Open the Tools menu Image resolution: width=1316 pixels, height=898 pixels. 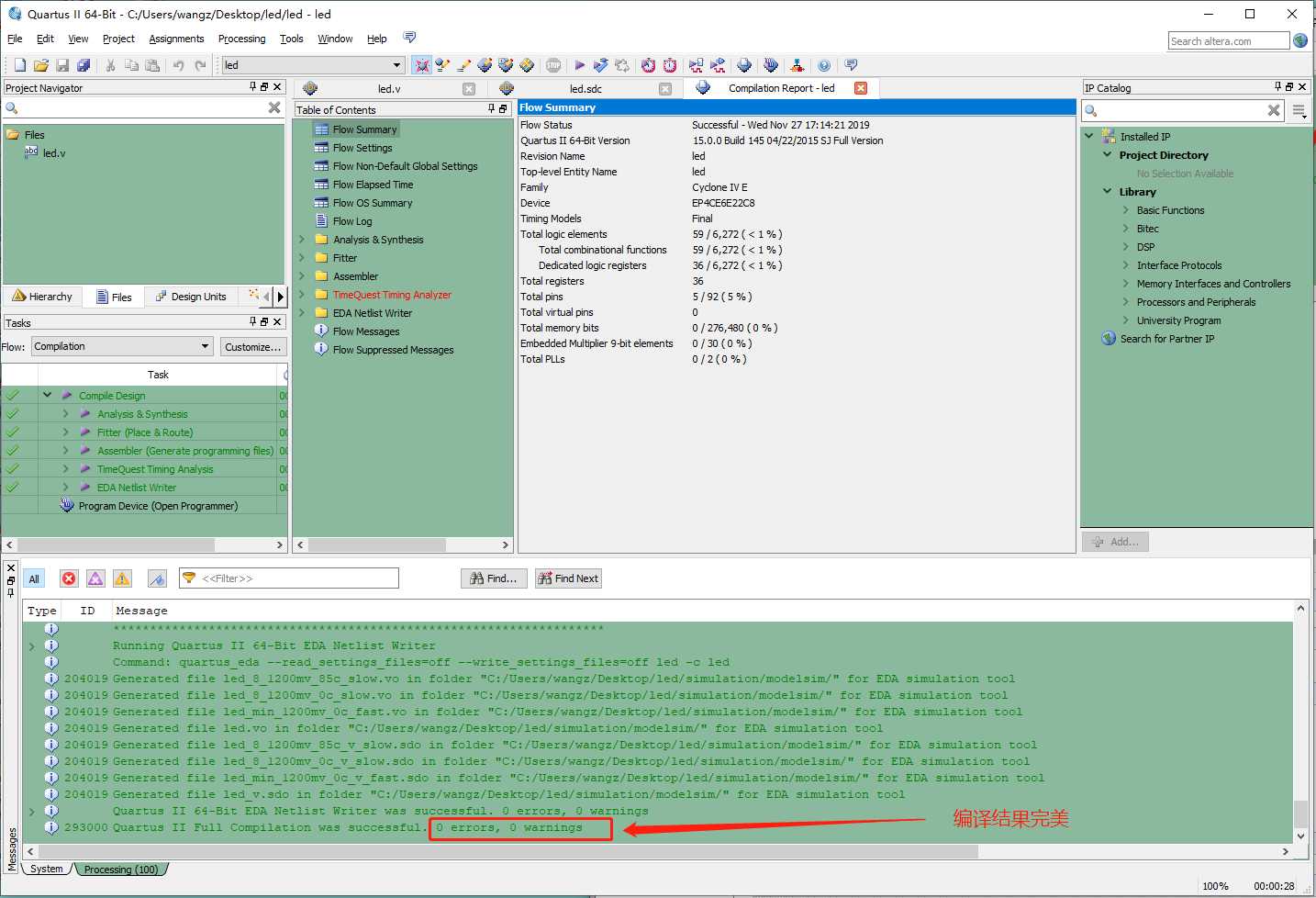point(292,39)
